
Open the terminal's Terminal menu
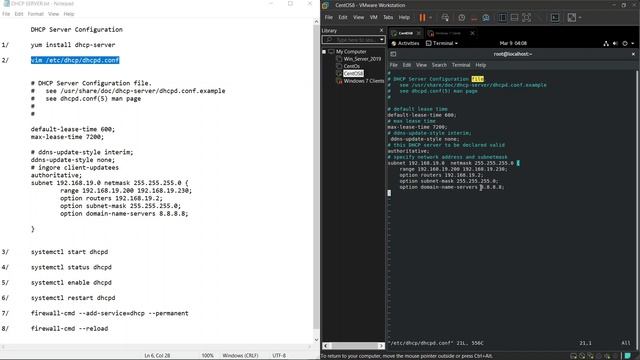pos(461,65)
